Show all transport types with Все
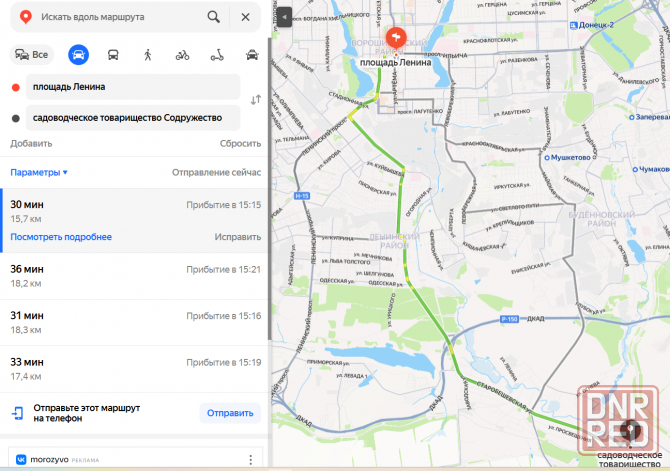This screenshot has height=471, width=670. (x=32, y=55)
